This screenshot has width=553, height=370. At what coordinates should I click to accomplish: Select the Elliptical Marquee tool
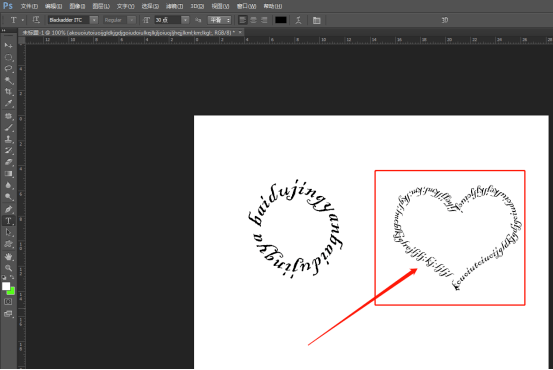click(8, 57)
